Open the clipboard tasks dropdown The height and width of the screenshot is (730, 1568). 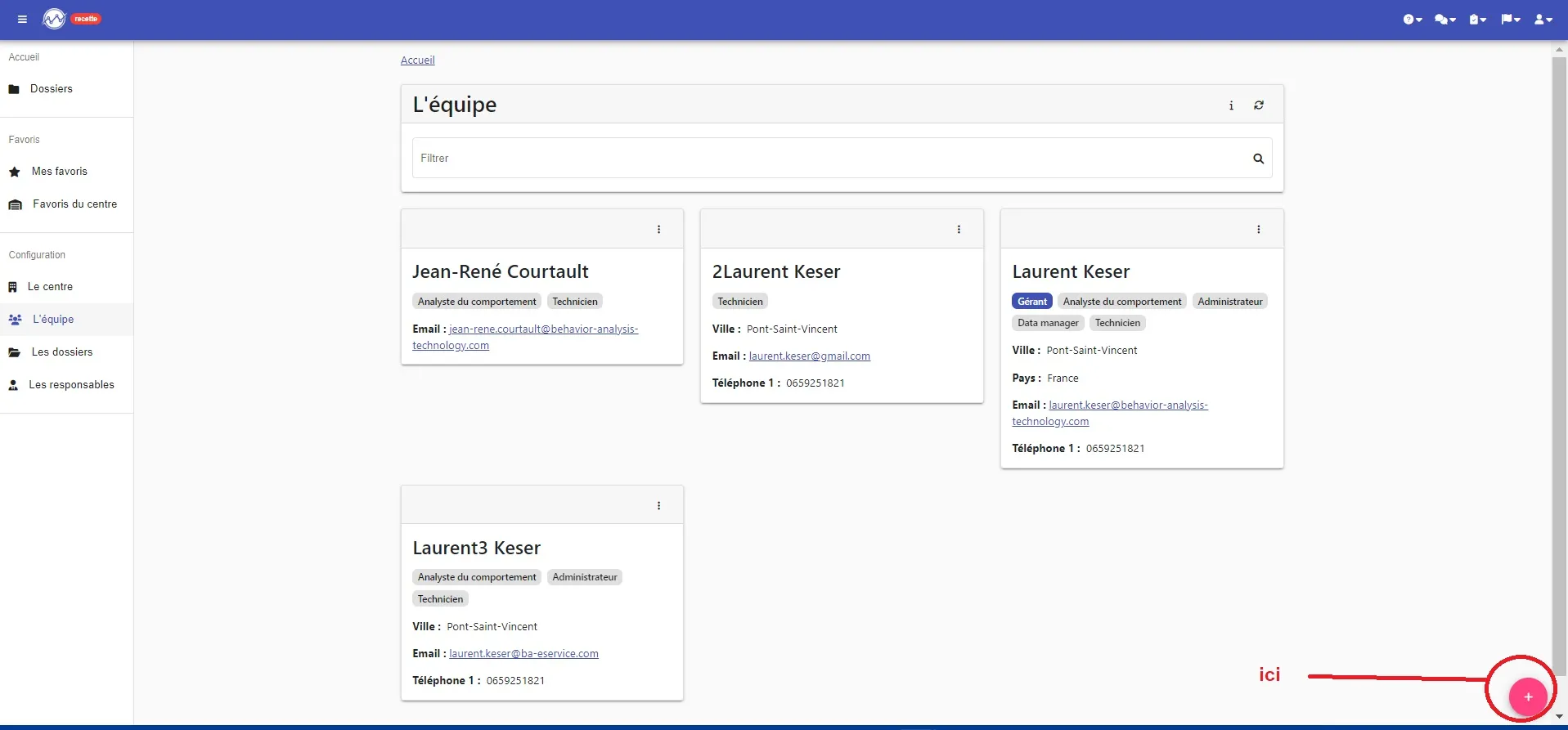[x=1477, y=19]
